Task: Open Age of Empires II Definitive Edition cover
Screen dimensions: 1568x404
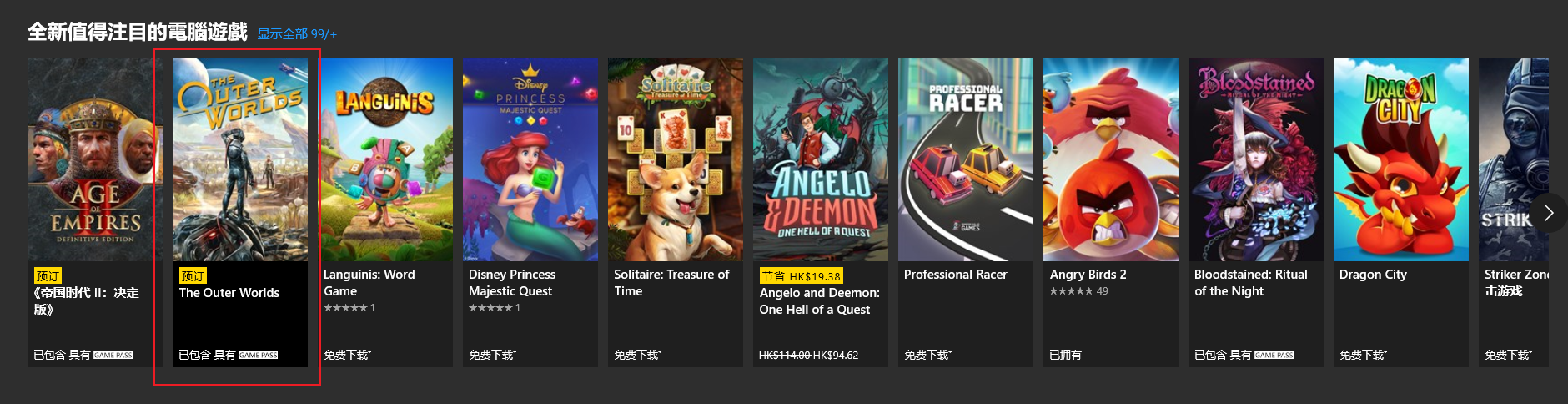Action: pos(95,159)
